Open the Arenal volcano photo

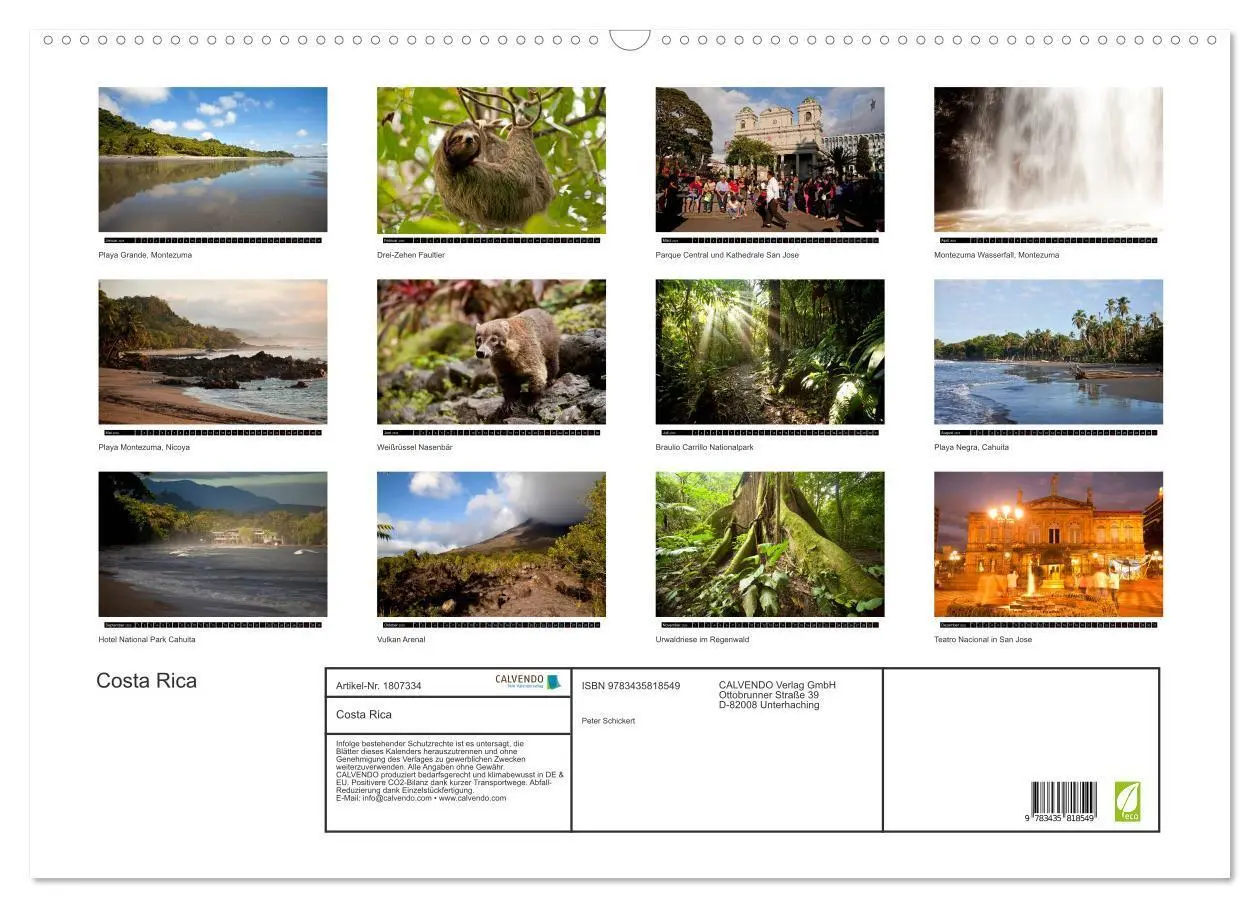pyautogui.click(x=491, y=544)
